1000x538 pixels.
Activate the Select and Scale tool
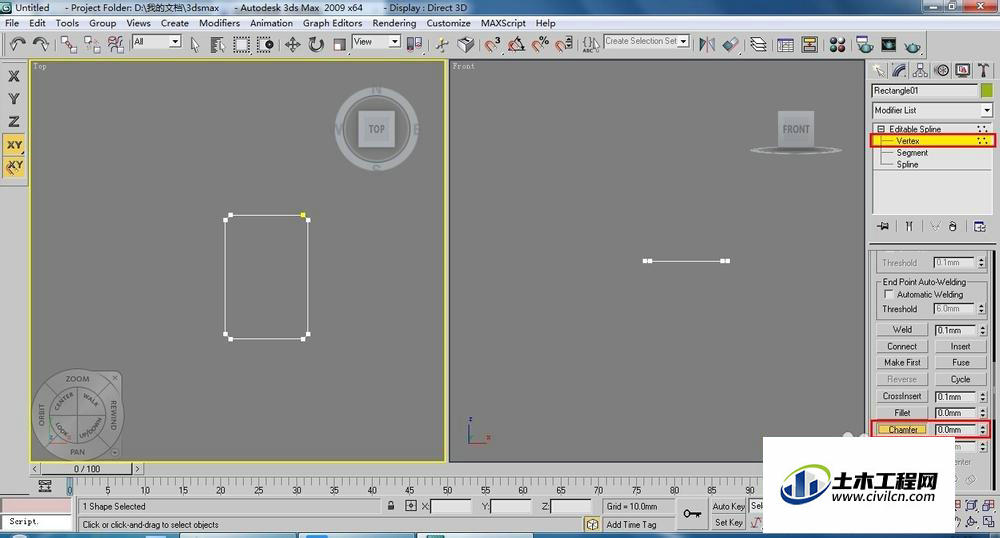(339, 45)
